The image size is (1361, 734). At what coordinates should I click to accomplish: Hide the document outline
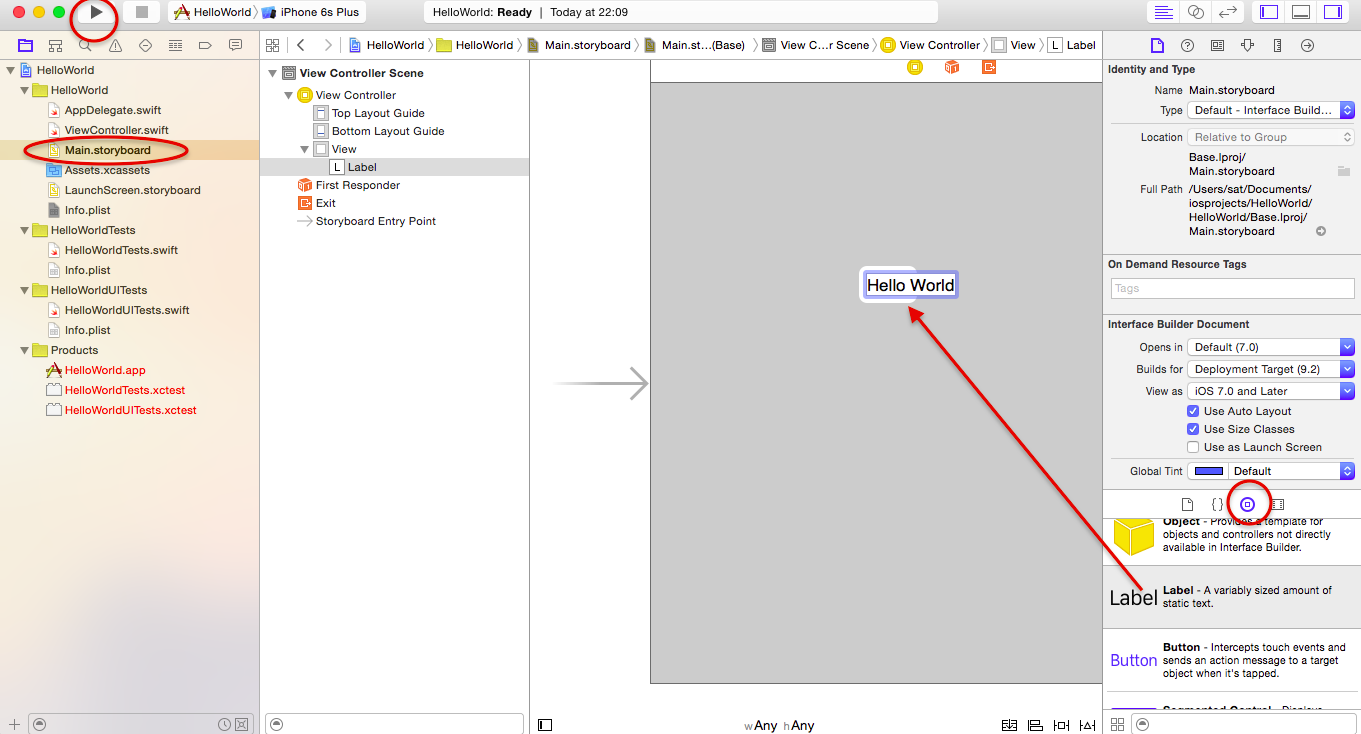pos(545,725)
